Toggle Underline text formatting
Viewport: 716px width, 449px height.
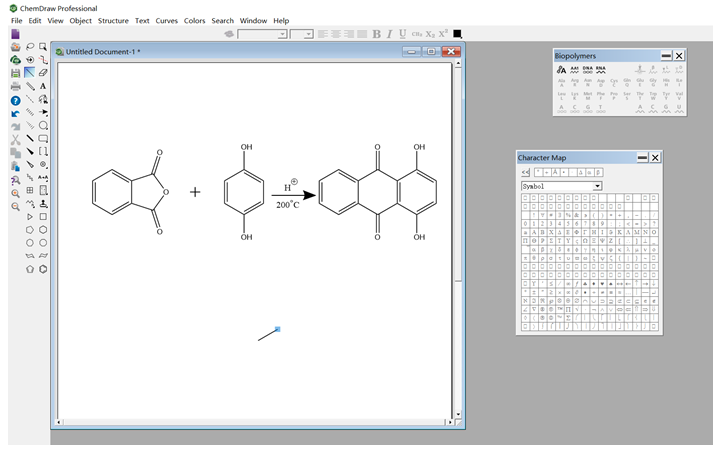coord(402,34)
